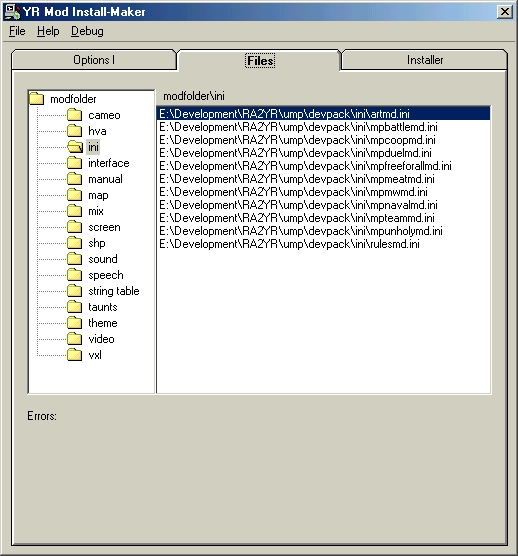Select the mpunholymd.ini file entry
This screenshot has width=518, height=556.
[x=323, y=231]
